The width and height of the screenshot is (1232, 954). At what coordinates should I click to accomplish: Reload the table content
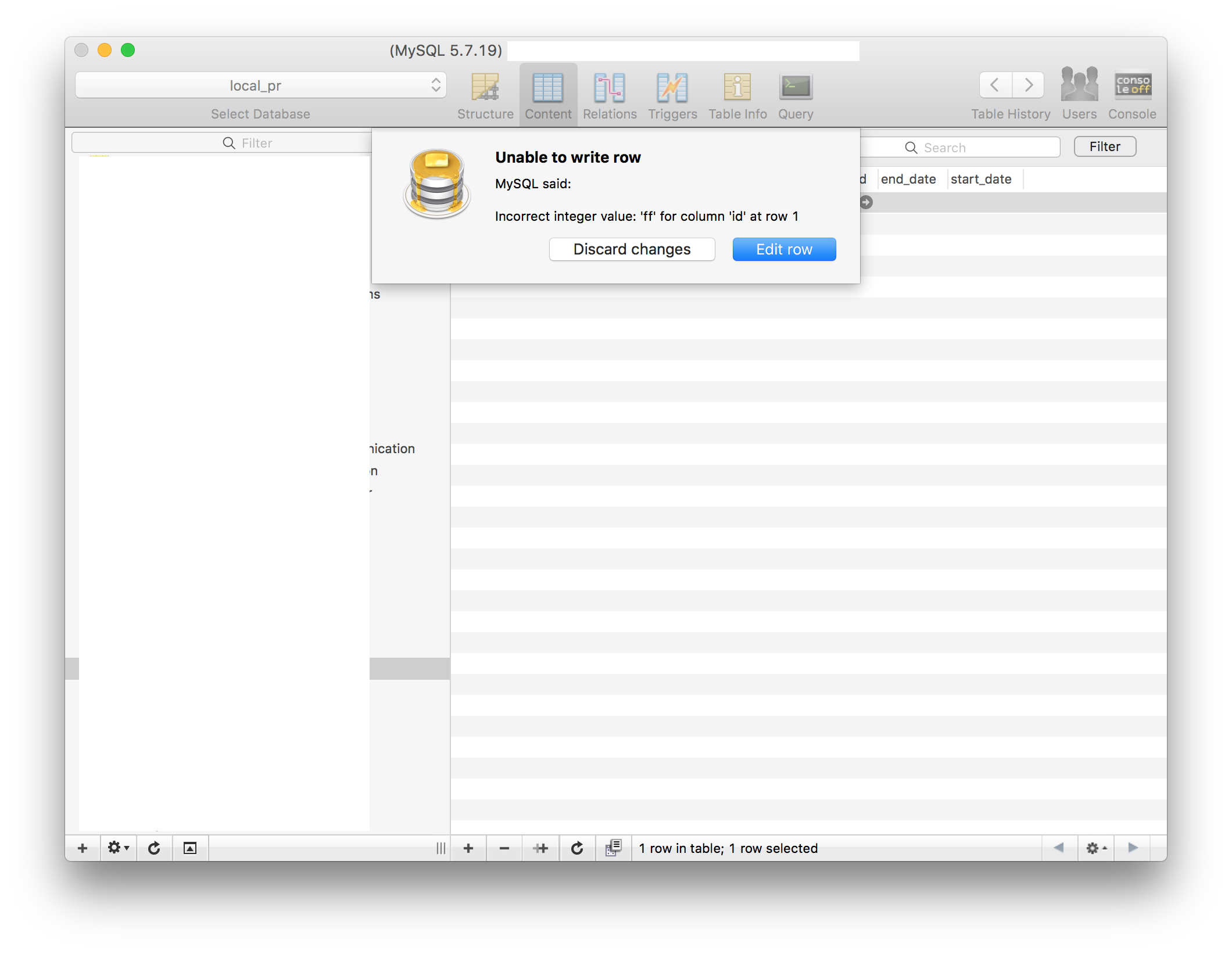(577, 848)
